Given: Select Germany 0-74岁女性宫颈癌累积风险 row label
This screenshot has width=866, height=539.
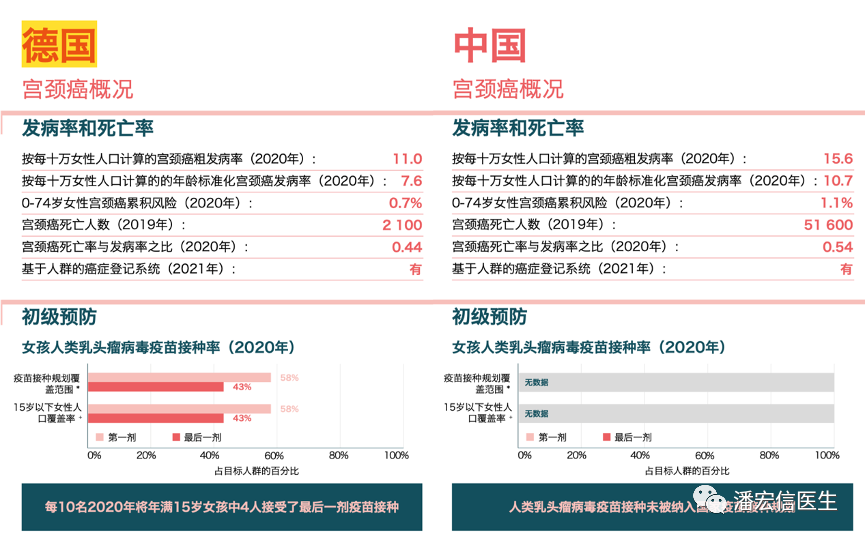Looking at the screenshot, I should pos(137,203).
